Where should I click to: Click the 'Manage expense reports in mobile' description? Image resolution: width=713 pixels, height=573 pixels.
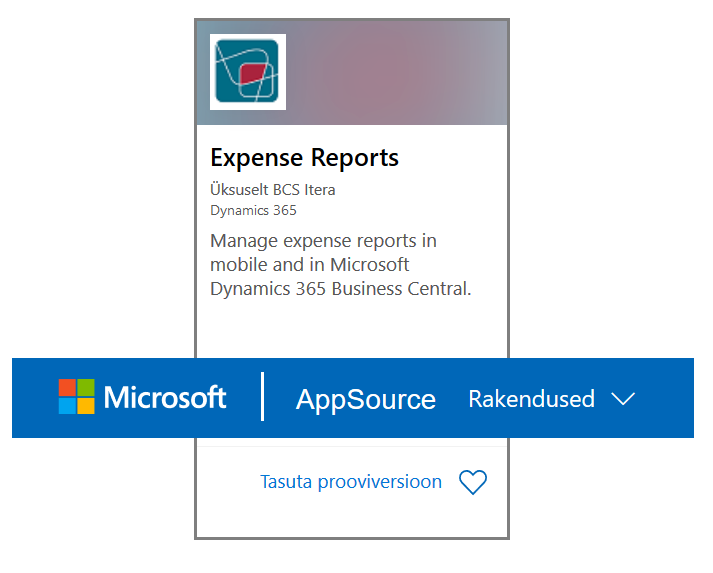point(341,265)
